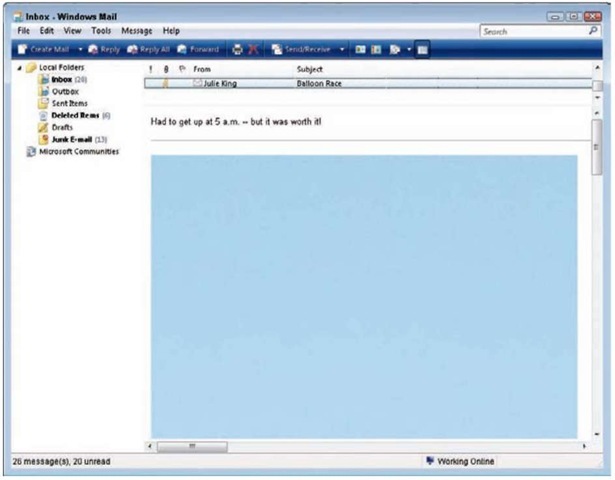Click the preview pane vertical scrollbar thumb
Image resolution: width=615 pixels, height=480 pixels.
tap(597, 147)
